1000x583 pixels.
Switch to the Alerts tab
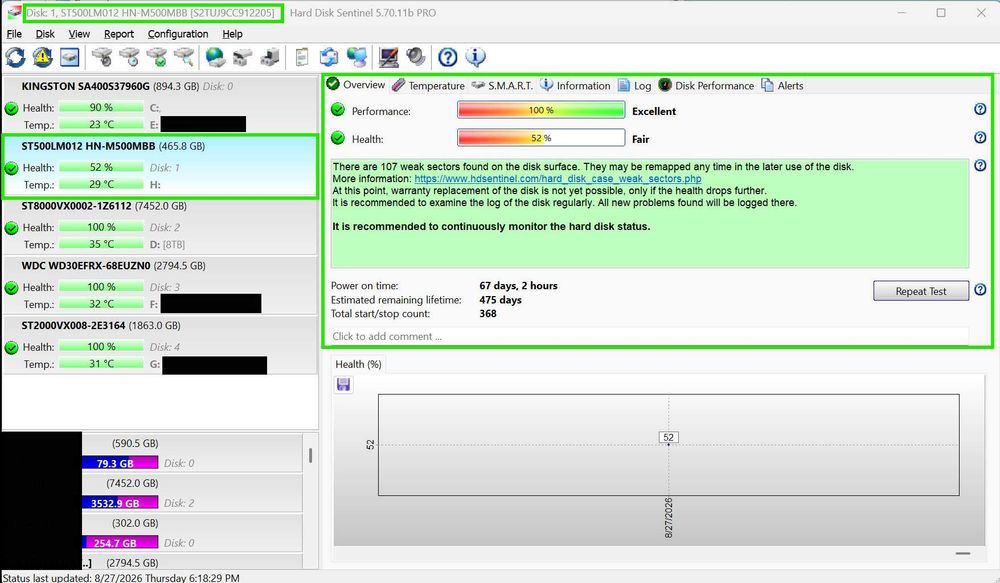[782, 85]
